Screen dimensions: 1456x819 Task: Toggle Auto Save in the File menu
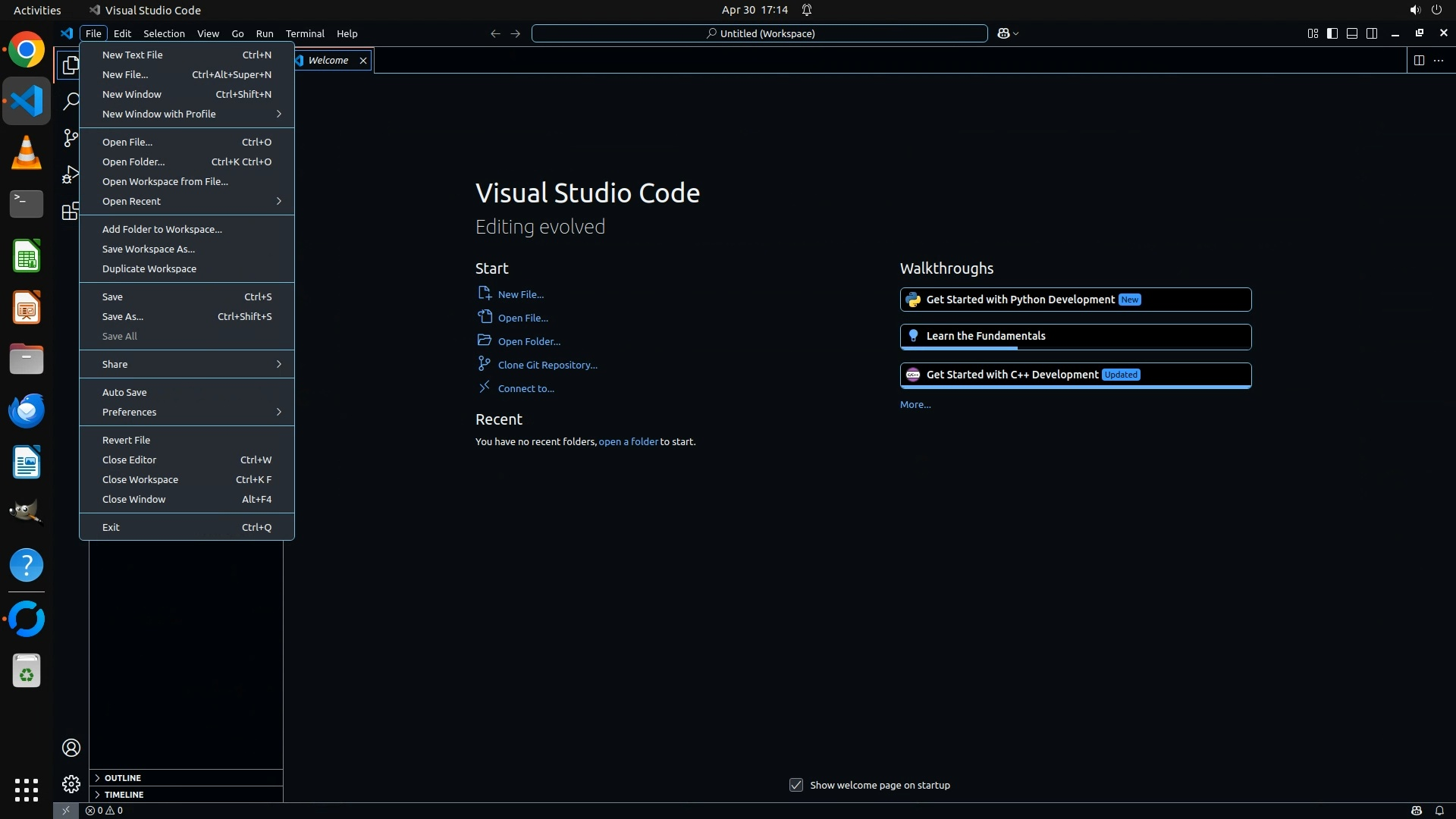[x=124, y=392]
